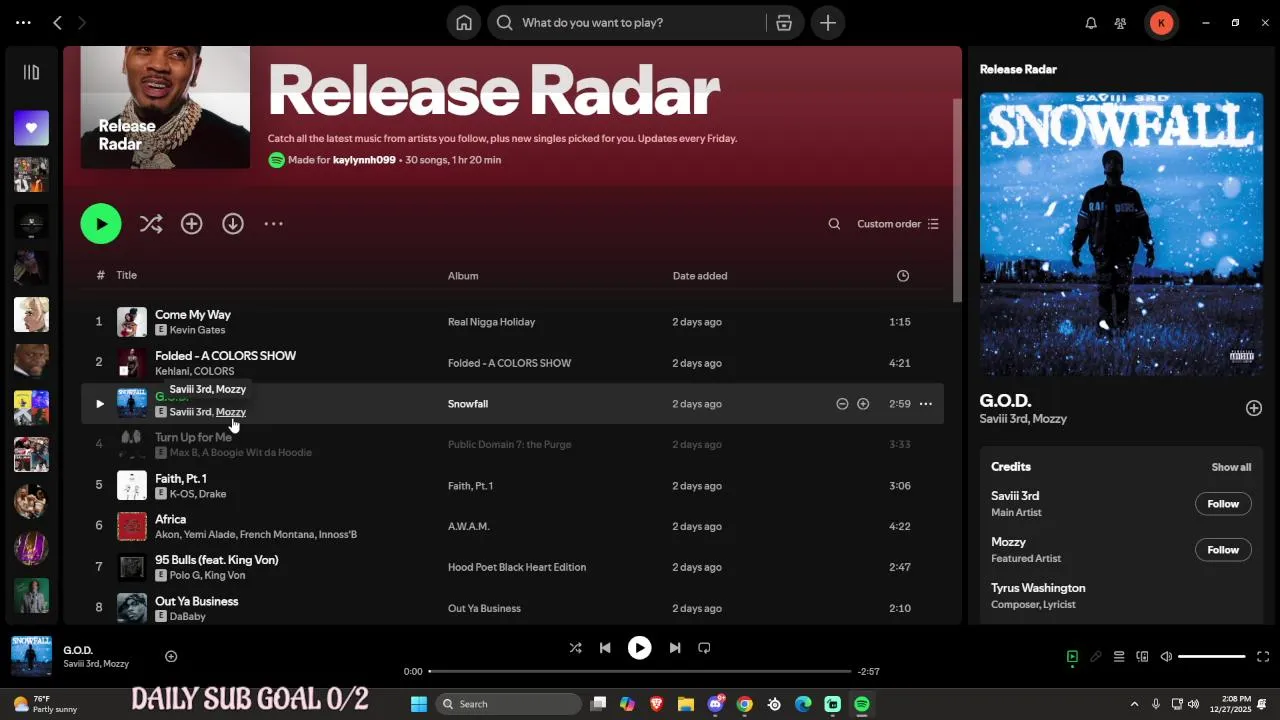Play the G.O.D. track row
The height and width of the screenshot is (720, 1280).
point(99,404)
